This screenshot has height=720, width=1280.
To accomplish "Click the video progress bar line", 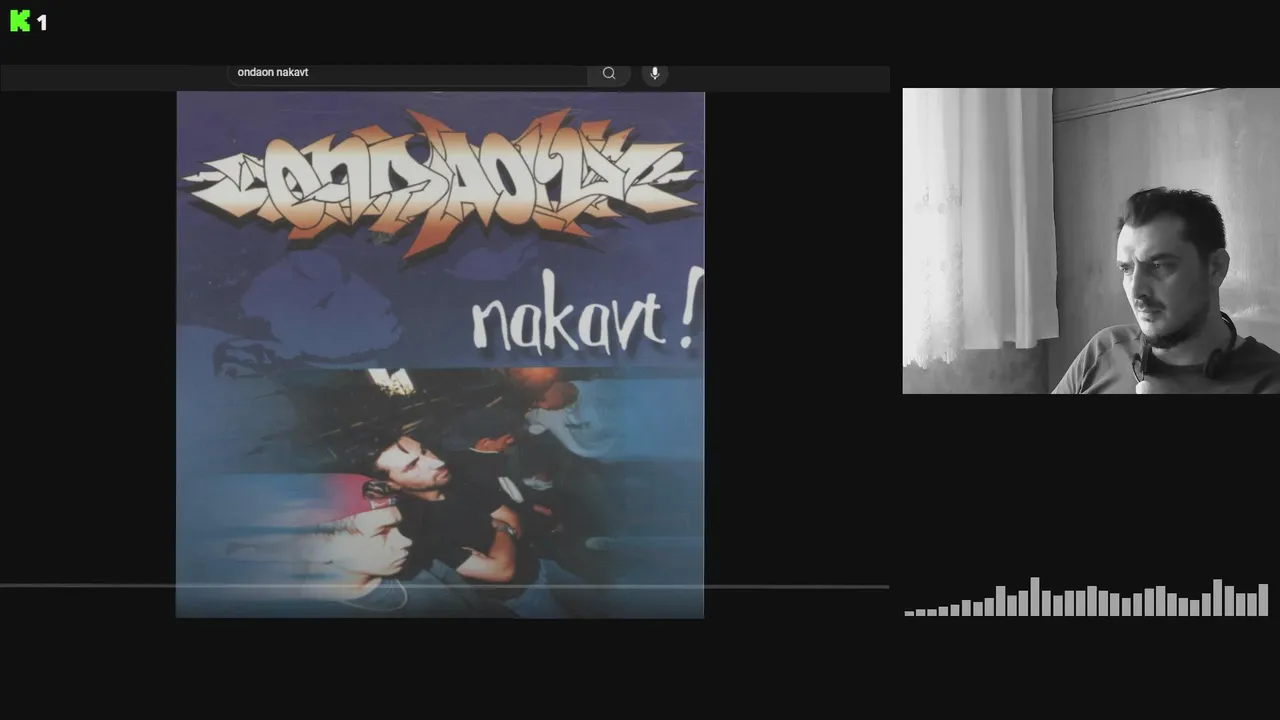I will [444, 586].
